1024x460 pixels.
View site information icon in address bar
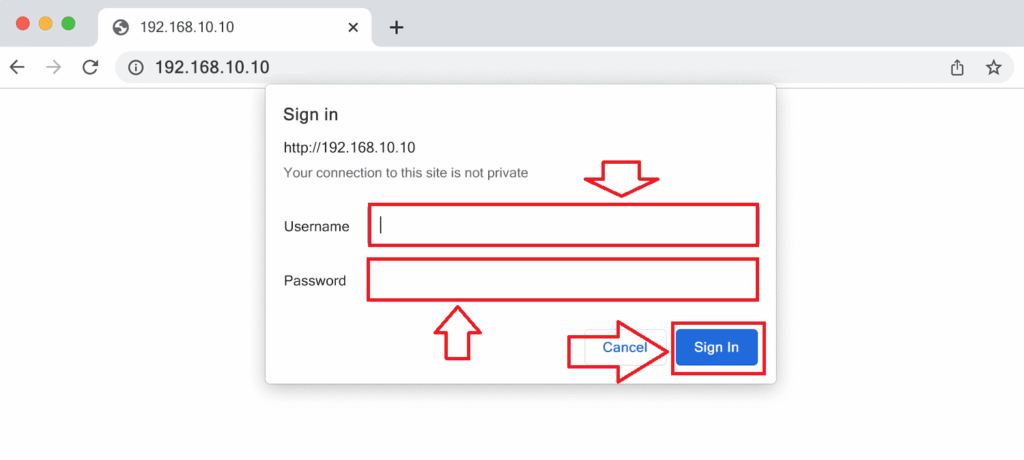136,67
